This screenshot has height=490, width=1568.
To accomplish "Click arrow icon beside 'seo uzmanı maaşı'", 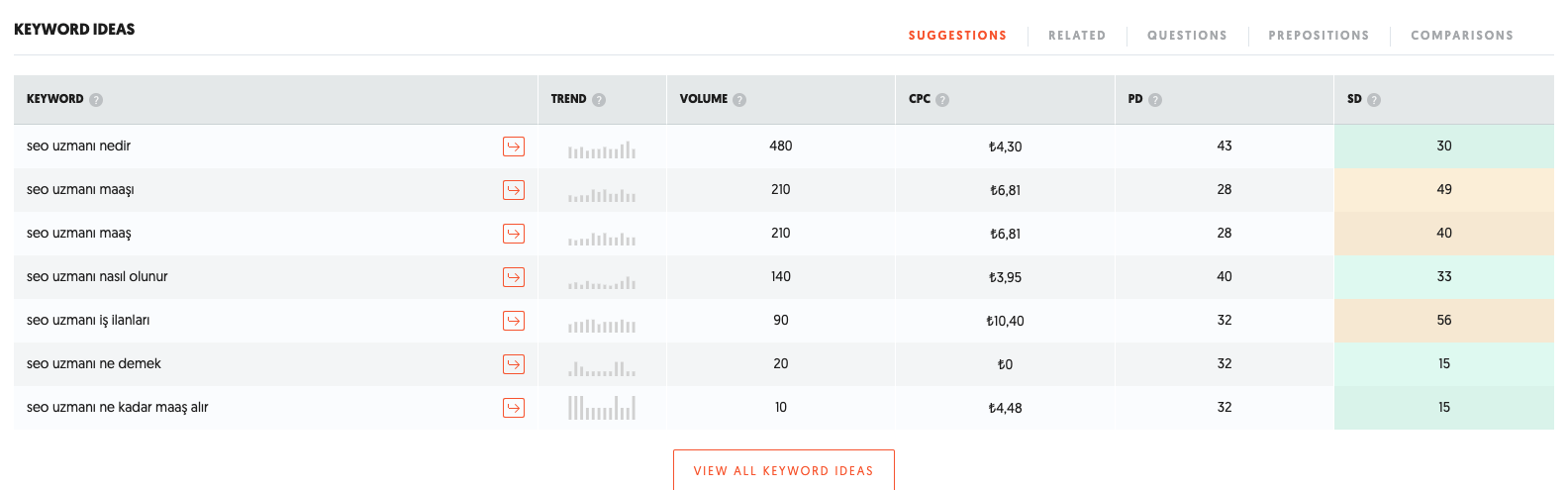I will point(514,190).
